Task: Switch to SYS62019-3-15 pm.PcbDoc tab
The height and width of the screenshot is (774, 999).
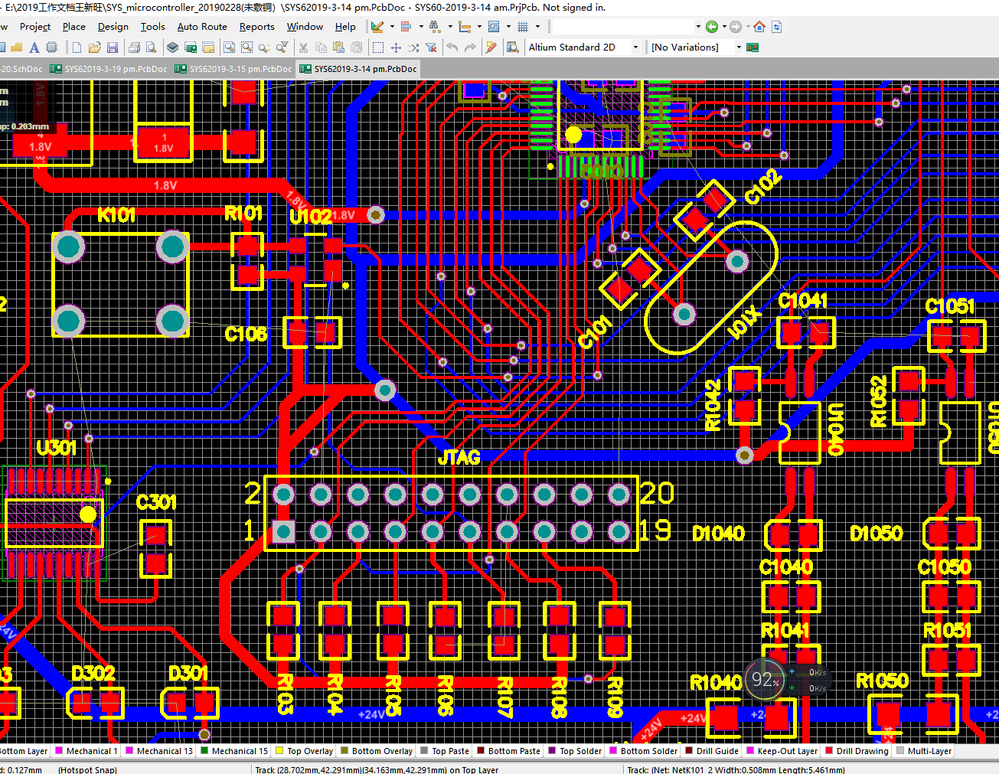Action: pos(233,69)
